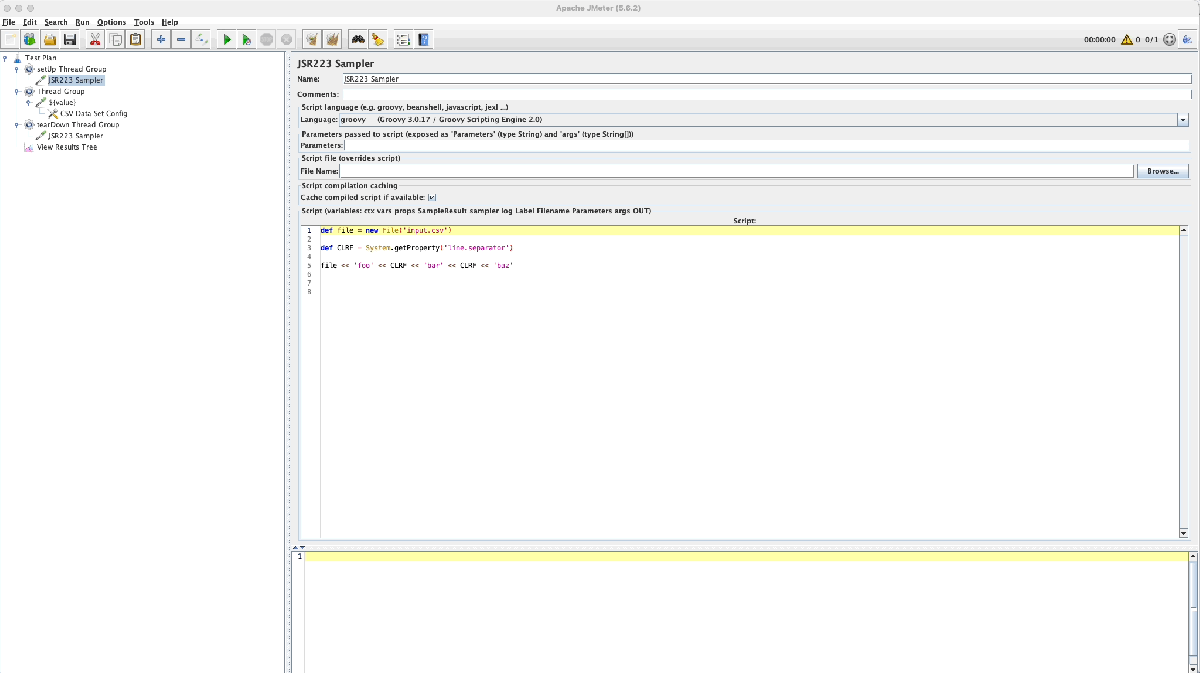Open the Options menu
This screenshot has width=1200, height=673.
click(112, 22)
